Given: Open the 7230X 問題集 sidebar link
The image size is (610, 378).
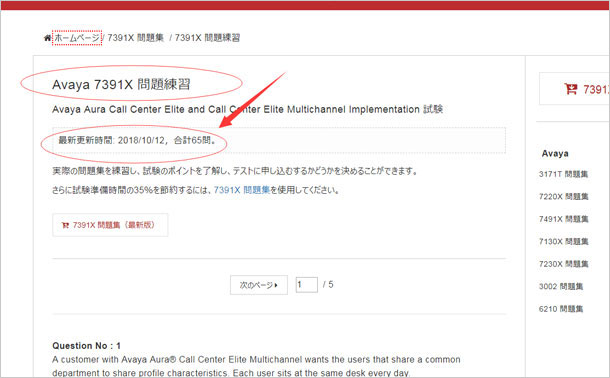Looking at the screenshot, I should [x=563, y=264].
